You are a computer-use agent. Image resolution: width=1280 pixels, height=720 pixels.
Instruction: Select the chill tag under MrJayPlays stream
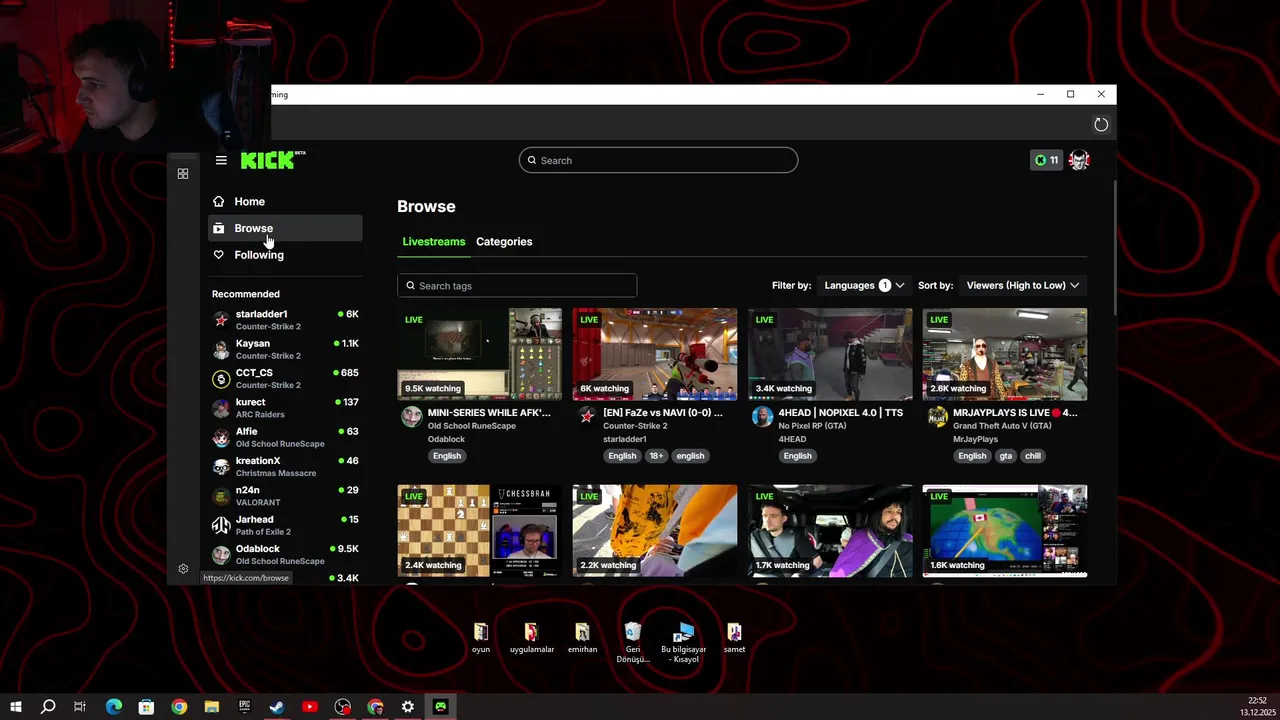point(1033,456)
